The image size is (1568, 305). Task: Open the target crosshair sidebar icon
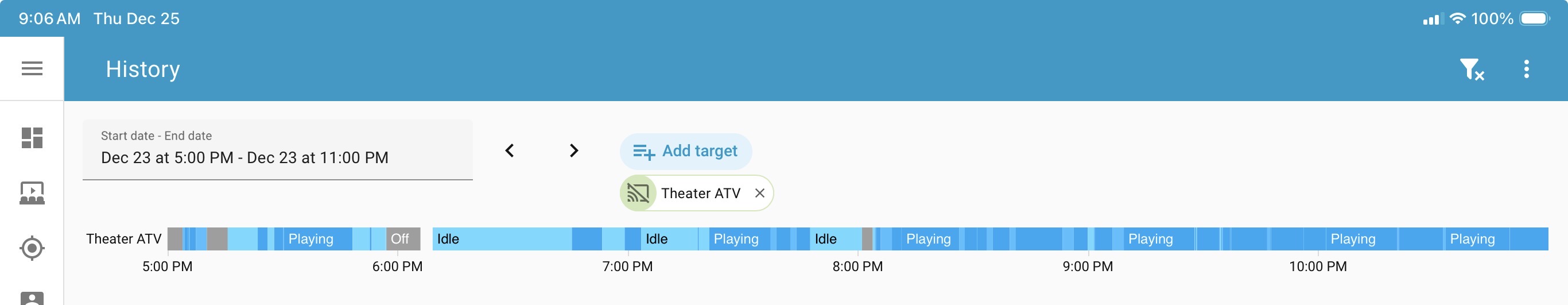point(32,248)
